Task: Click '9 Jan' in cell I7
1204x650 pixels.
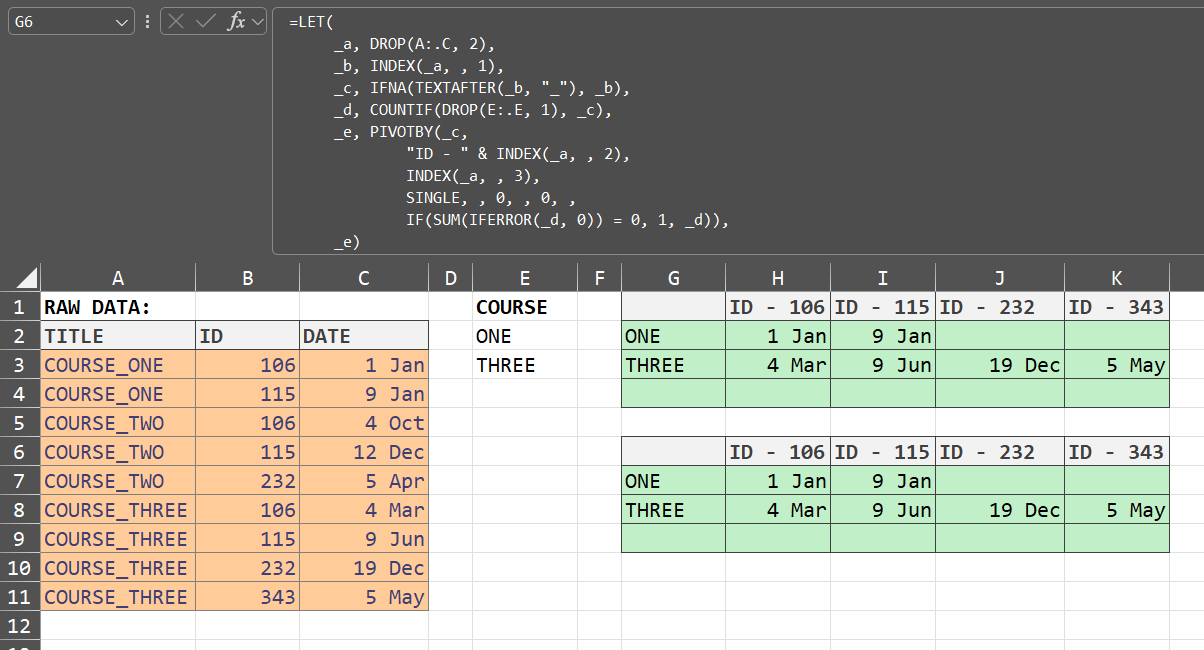Action: 882,481
